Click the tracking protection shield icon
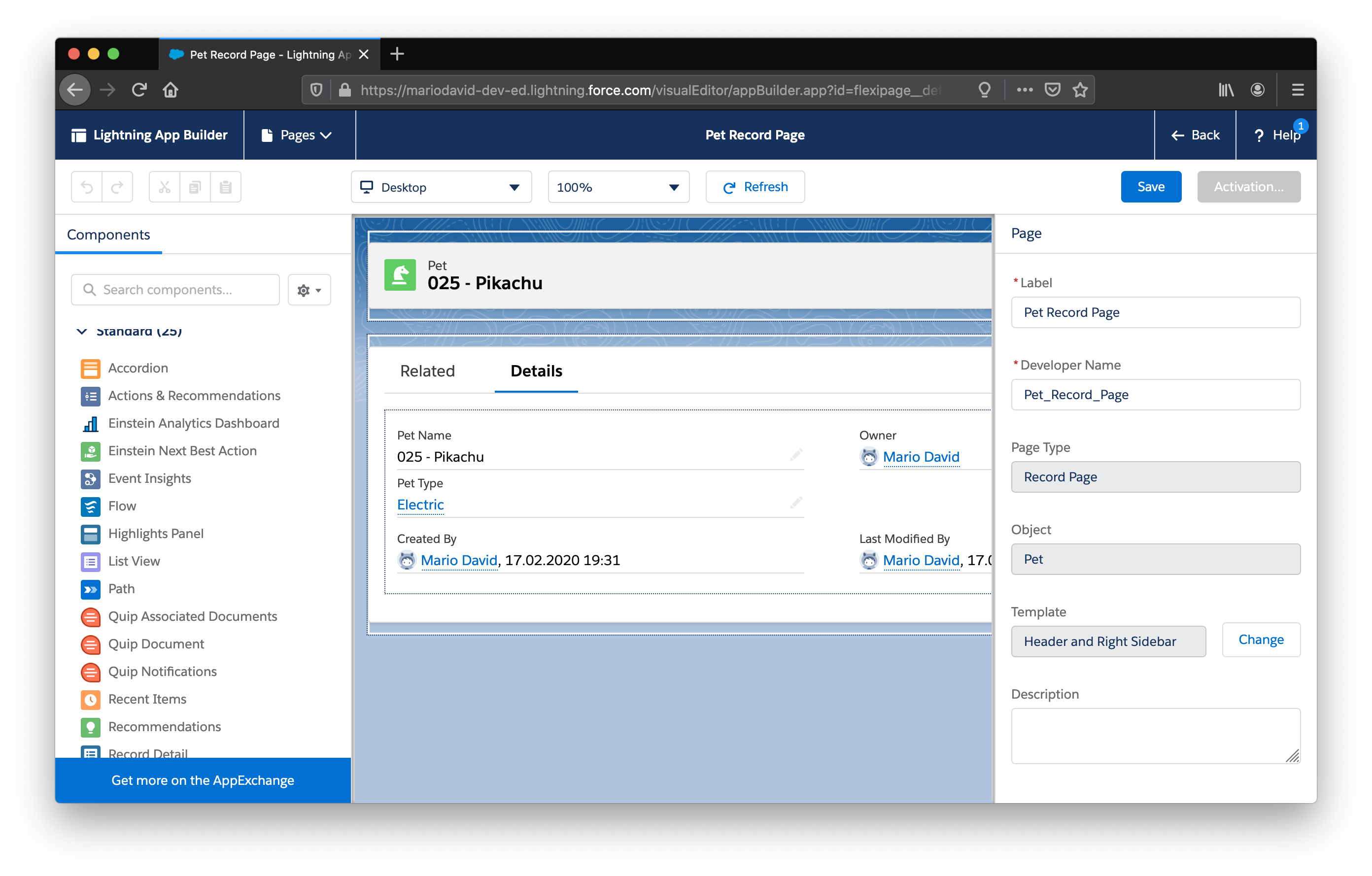 316,89
